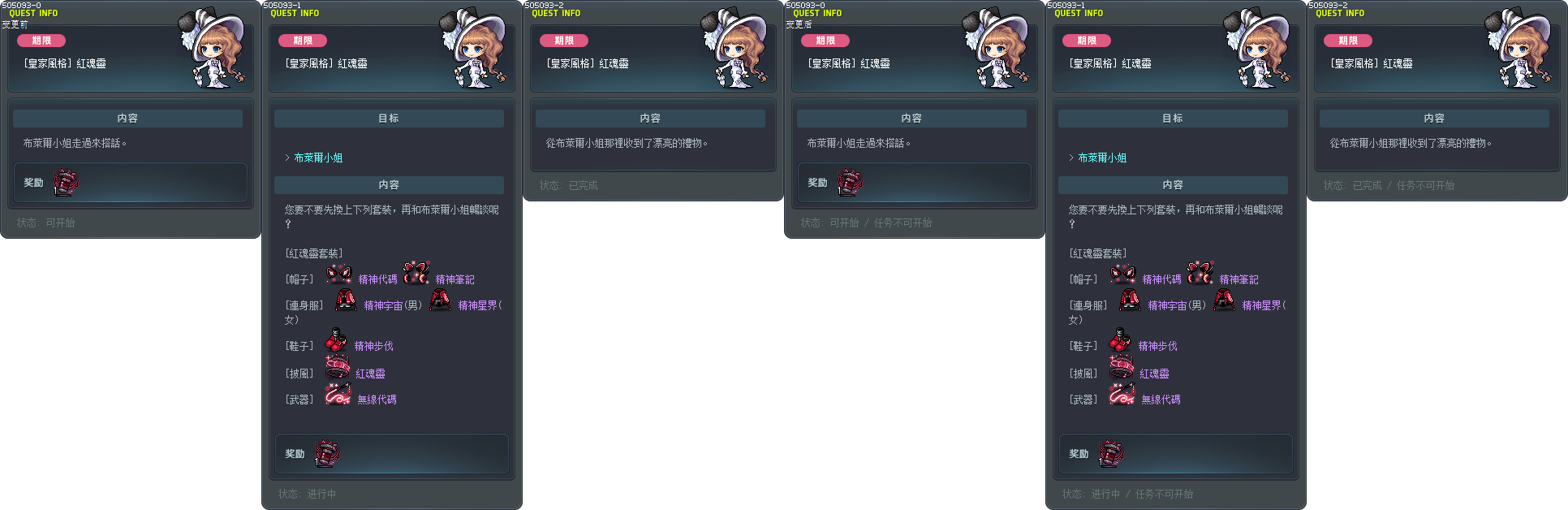Image resolution: width=1568 pixels, height=510 pixels.
Task: Click the 状态: 已完成 / 任务不可开始 status text
Action: (x=1389, y=185)
